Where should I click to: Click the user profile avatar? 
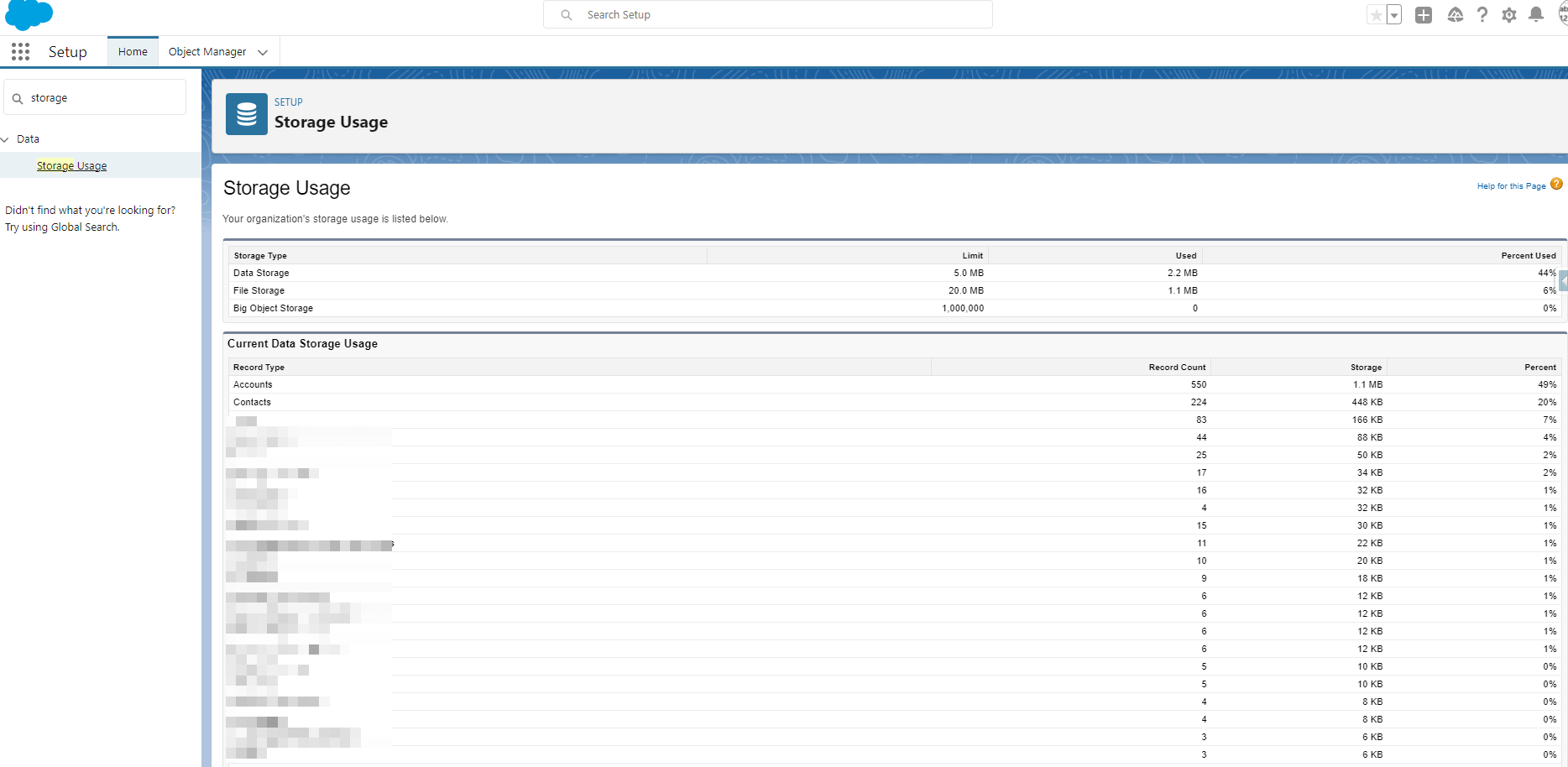point(1562,15)
